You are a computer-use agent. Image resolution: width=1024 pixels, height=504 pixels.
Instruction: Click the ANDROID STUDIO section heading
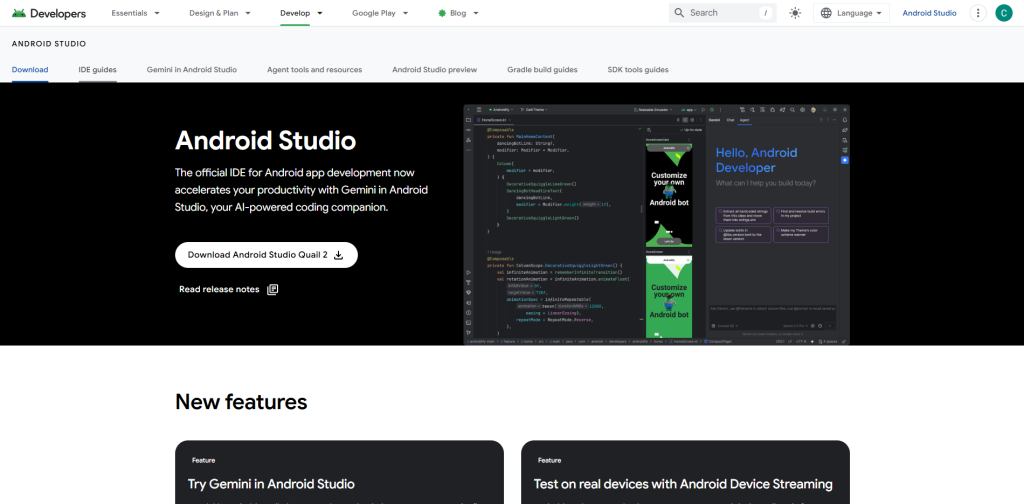point(49,44)
